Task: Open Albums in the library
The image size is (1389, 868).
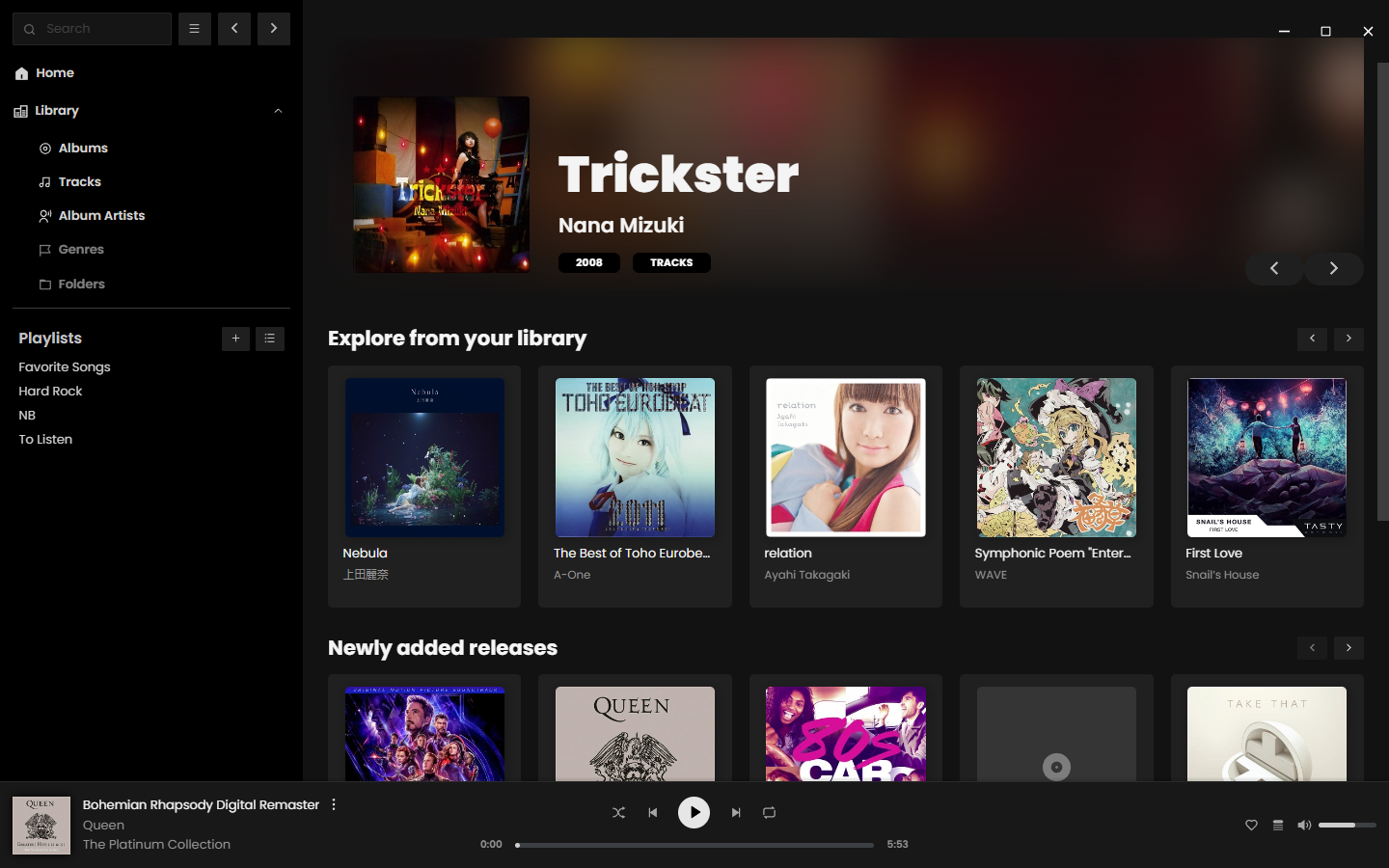Action: pos(83,149)
